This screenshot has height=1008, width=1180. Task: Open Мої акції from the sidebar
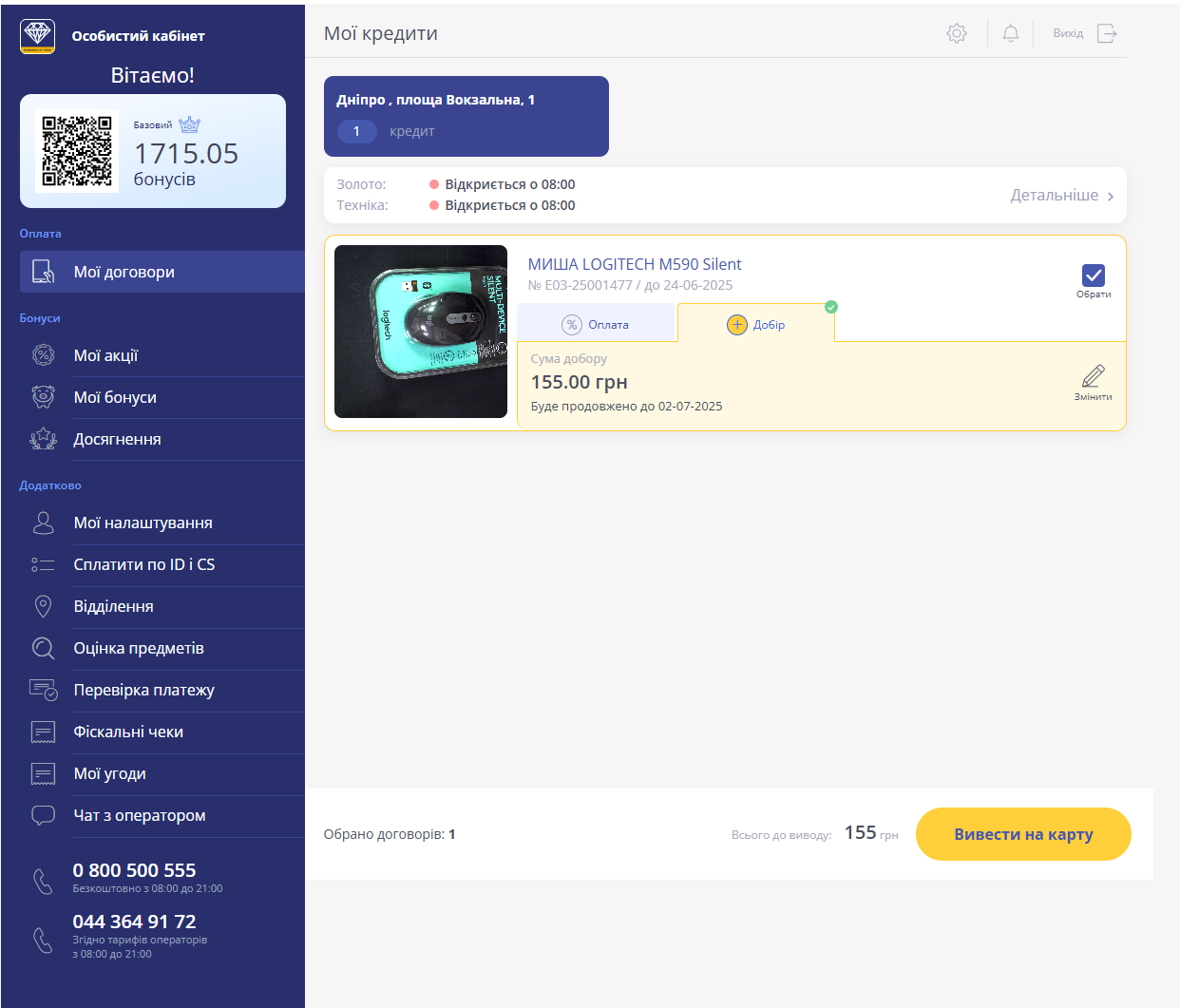pos(105,355)
